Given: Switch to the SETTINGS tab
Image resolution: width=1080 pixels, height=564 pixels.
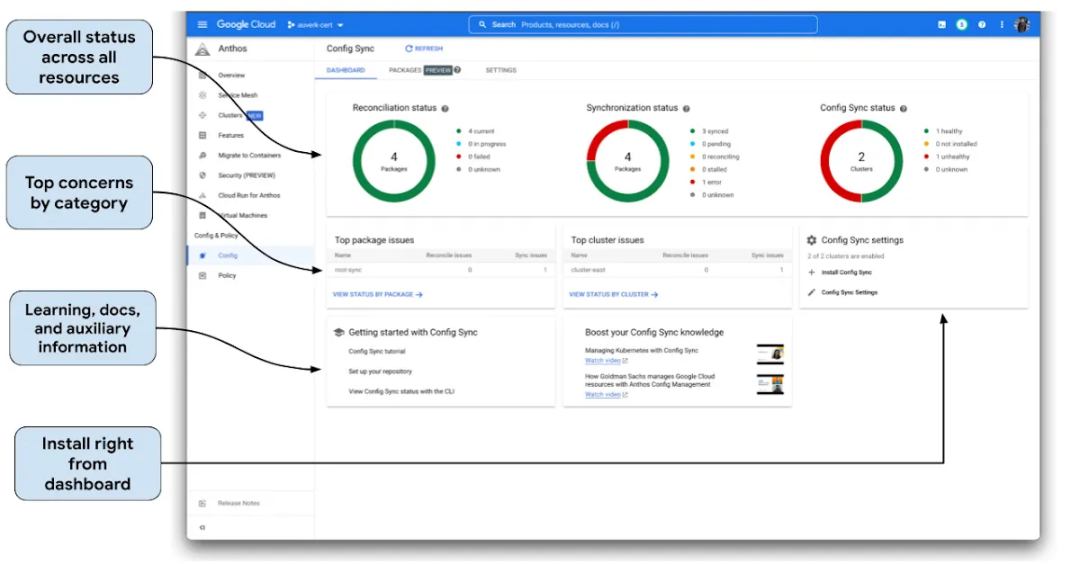Looking at the screenshot, I should (501, 70).
